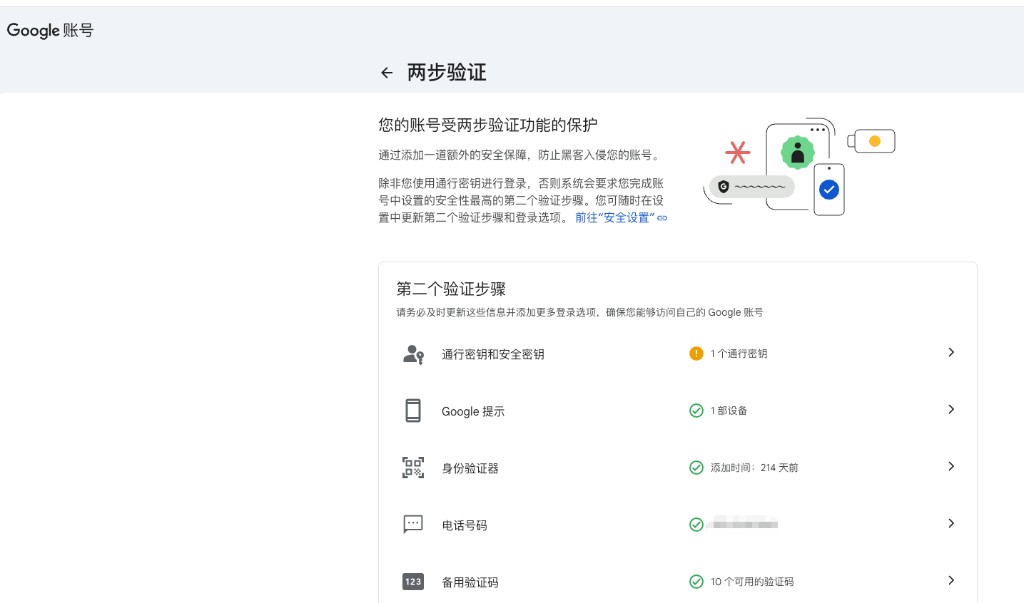This screenshot has width=1024, height=603.
Task: Expand the 身份验证器 row chevron
Action: 951,466
